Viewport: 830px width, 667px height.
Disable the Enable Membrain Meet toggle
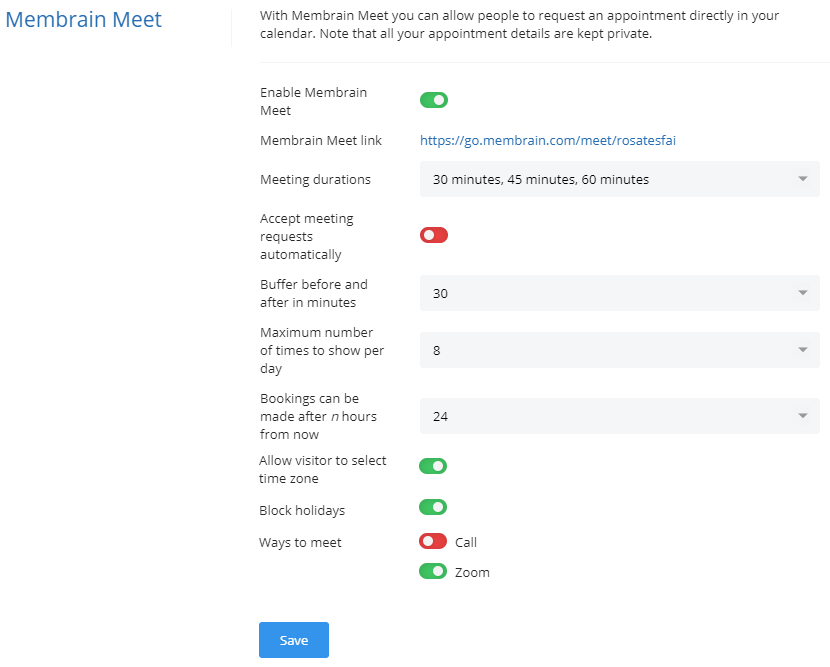tap(433, 100)
